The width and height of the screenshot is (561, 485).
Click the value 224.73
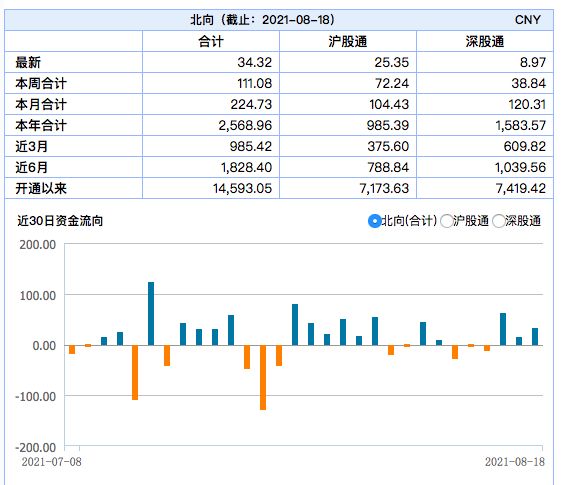[x=251, y=104]
